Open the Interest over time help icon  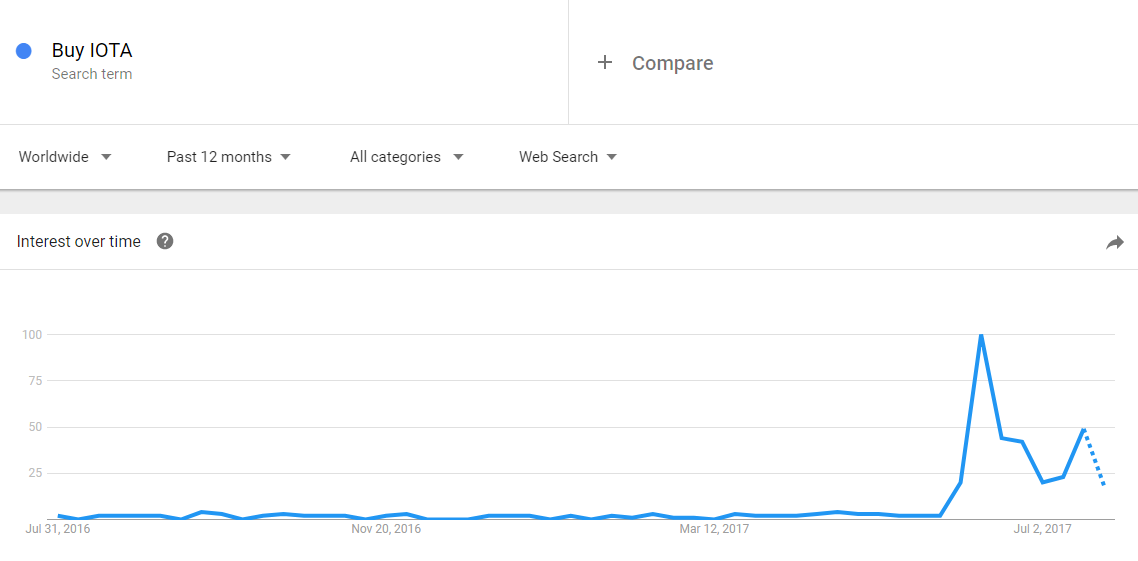coord(165,242)
